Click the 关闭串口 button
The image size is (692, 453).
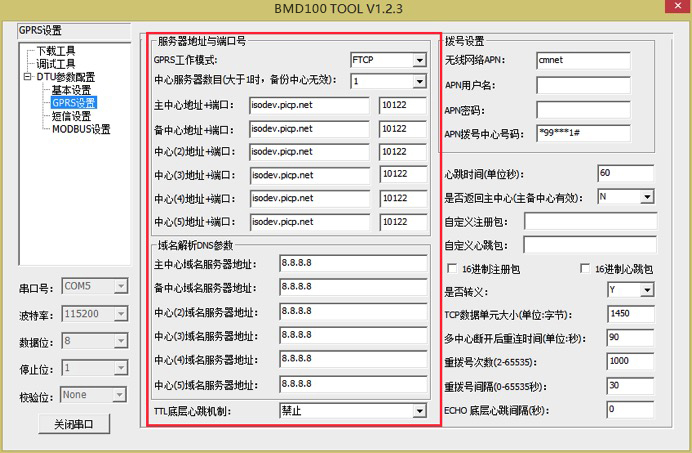[x=72, y=424]
